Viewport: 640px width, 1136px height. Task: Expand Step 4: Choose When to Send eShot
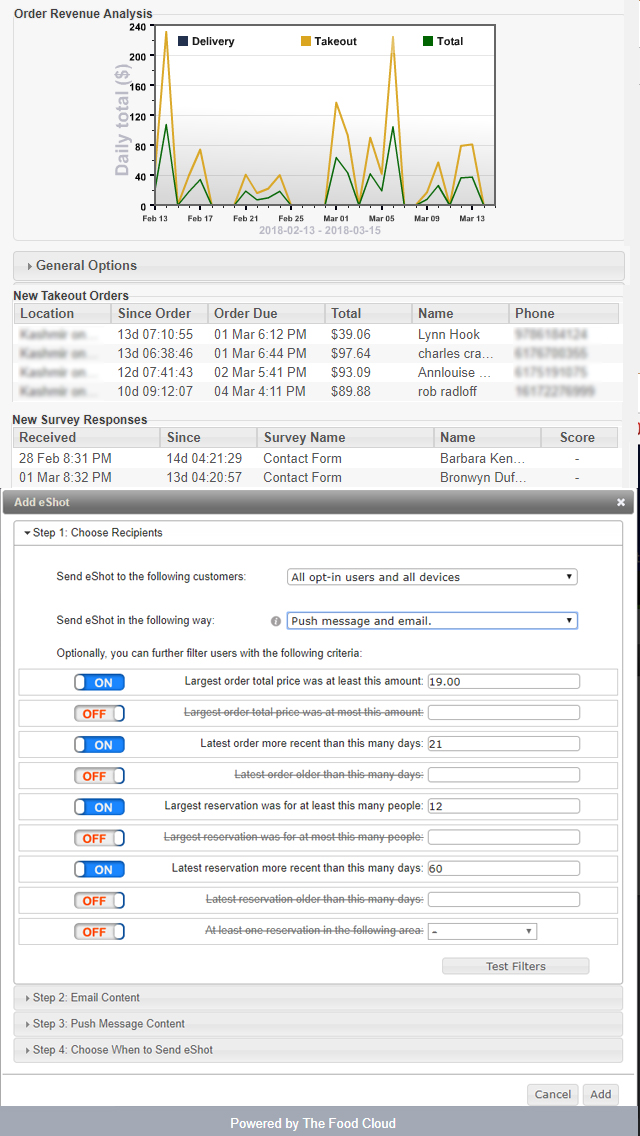tap(122, 1050)
